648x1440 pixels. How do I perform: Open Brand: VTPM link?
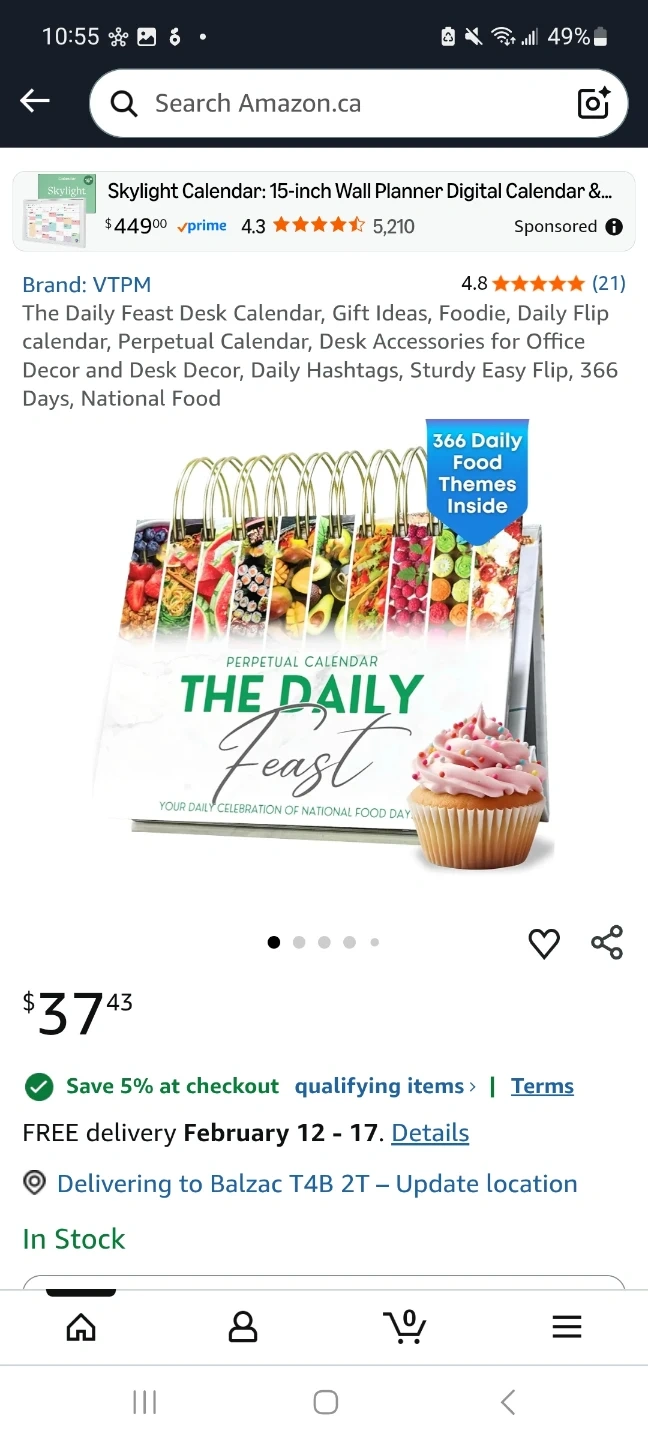pyautogui.click(x=87, y=284)
